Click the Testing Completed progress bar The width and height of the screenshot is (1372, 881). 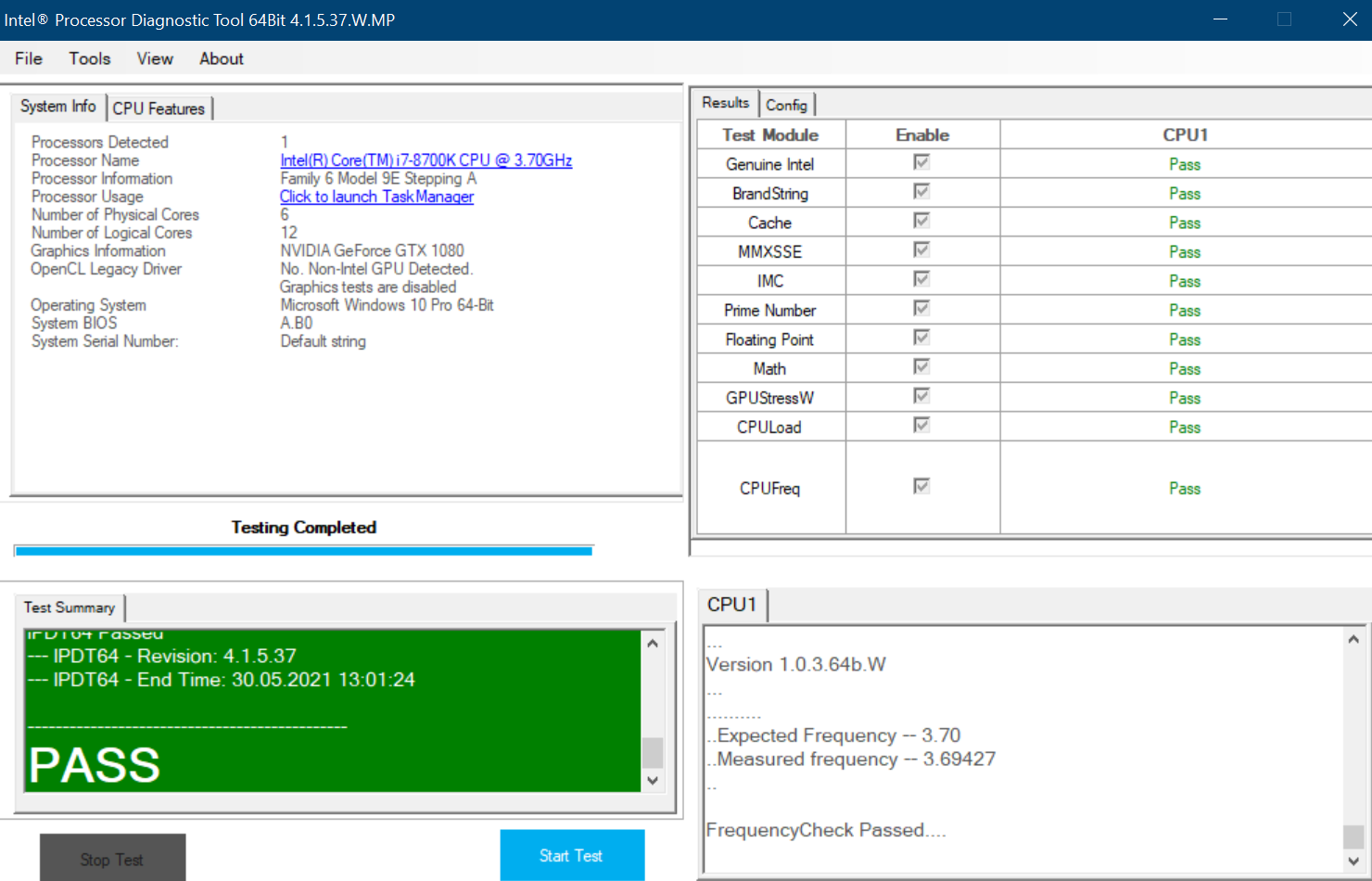(x=304, y=551)
